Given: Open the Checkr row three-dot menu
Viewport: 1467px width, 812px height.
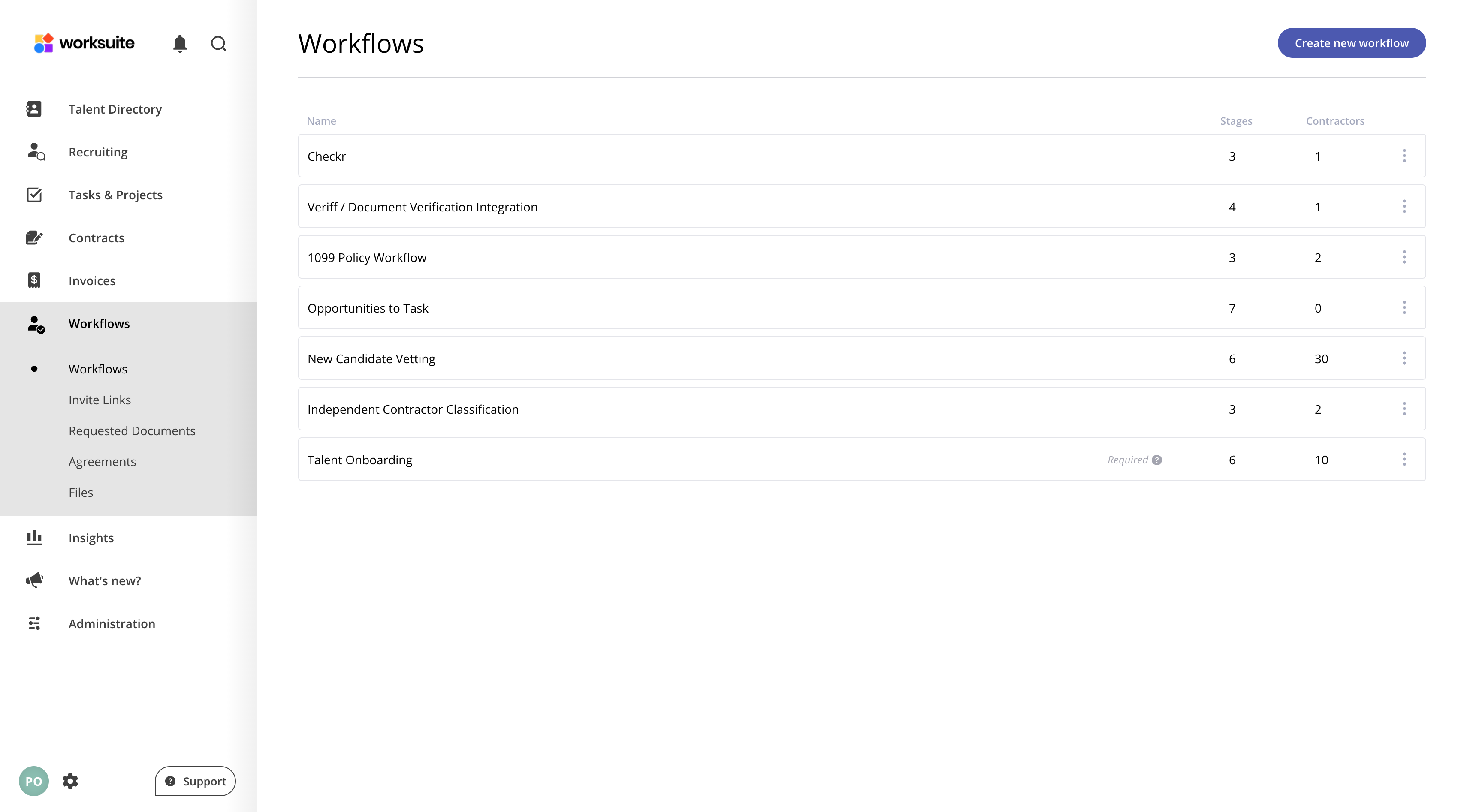Looking at the screenshot, I should (x=1404, y=156).
